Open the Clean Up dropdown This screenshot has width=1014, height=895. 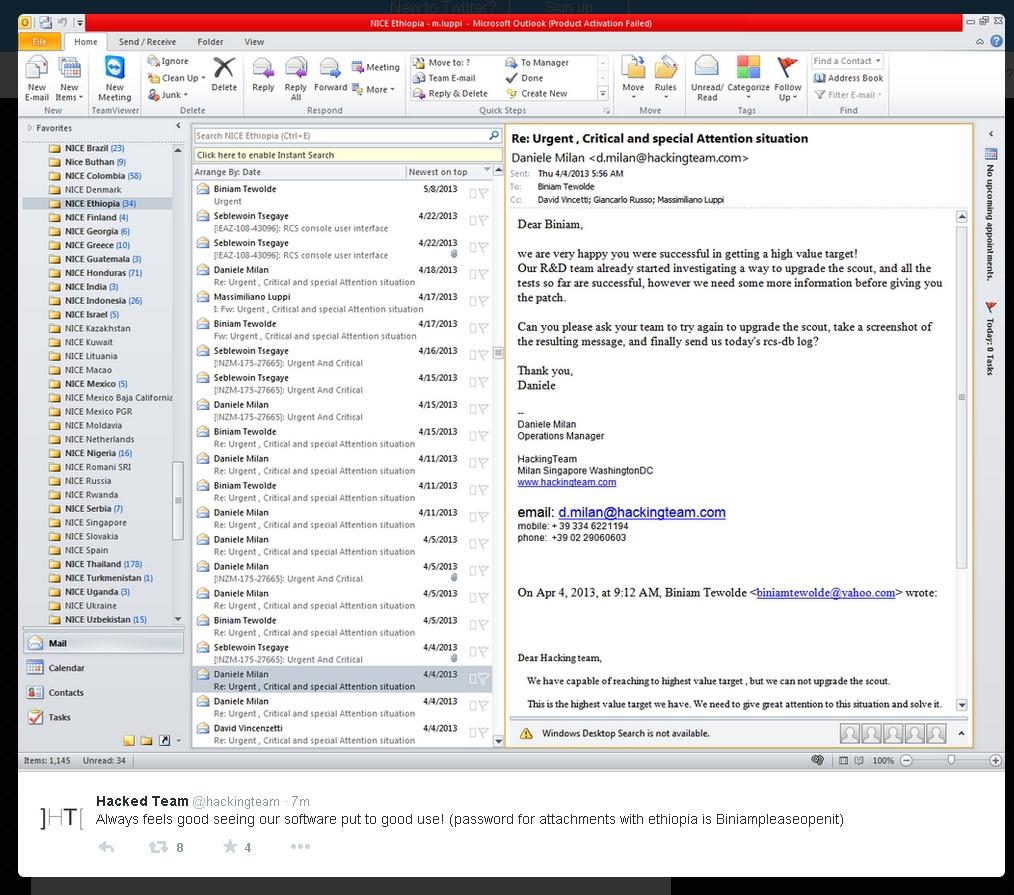coord(176,78)
